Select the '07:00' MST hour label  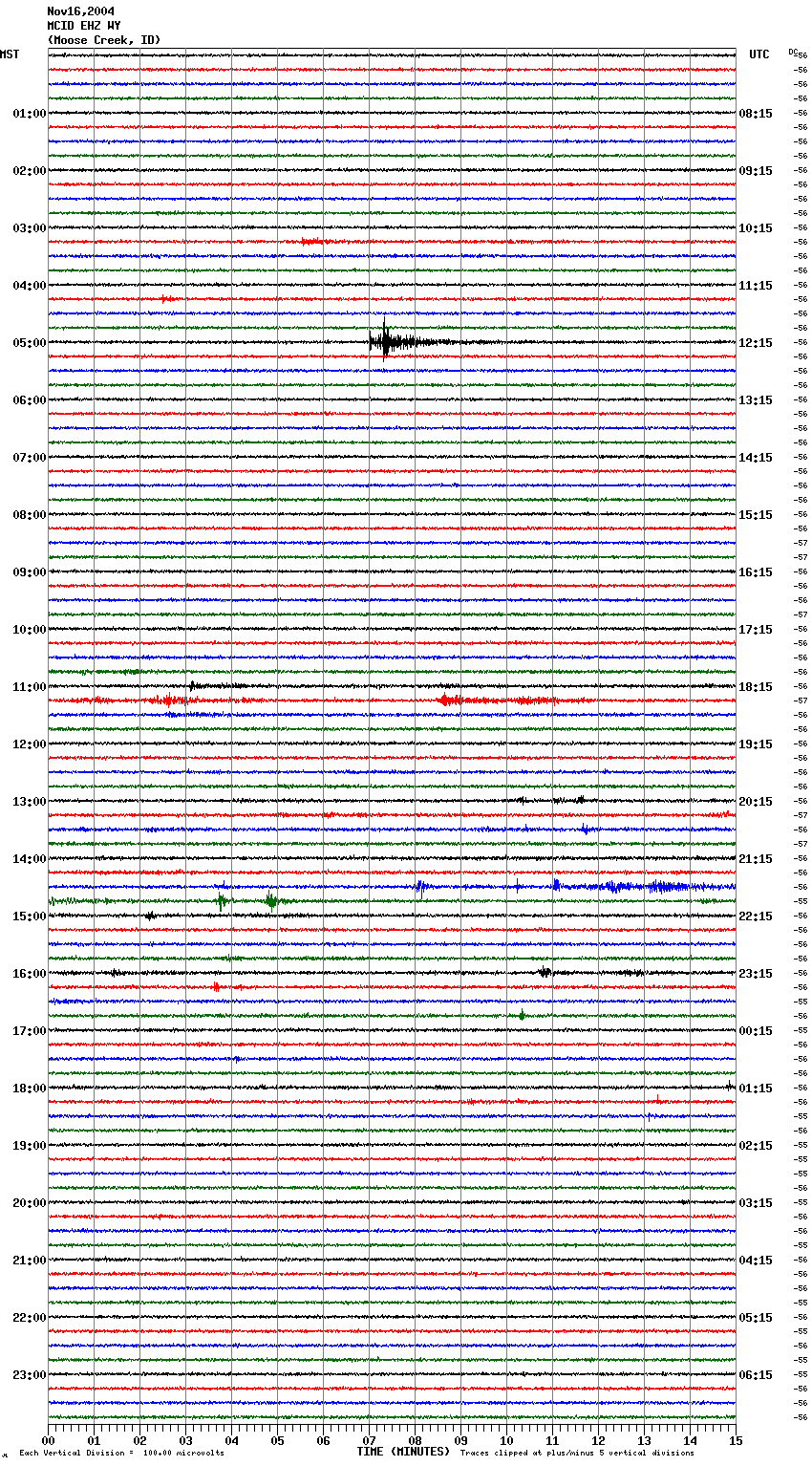coord(30,458)
